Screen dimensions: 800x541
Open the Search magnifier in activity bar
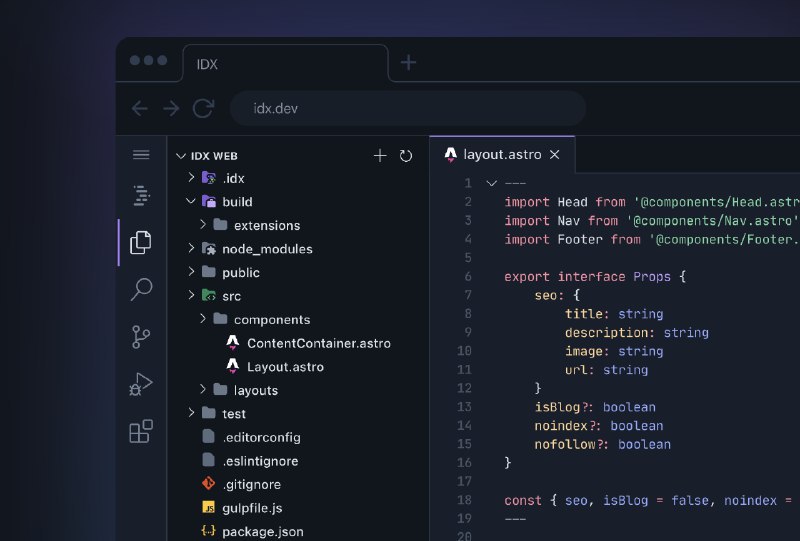pos(141,290)
